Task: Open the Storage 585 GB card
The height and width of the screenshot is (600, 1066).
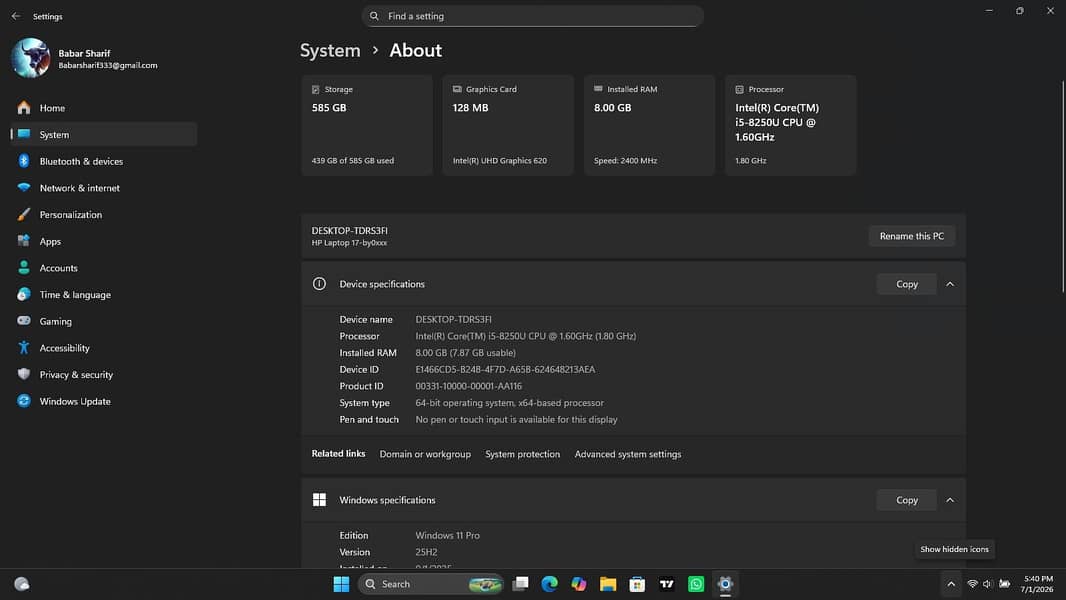Action: 367,125
